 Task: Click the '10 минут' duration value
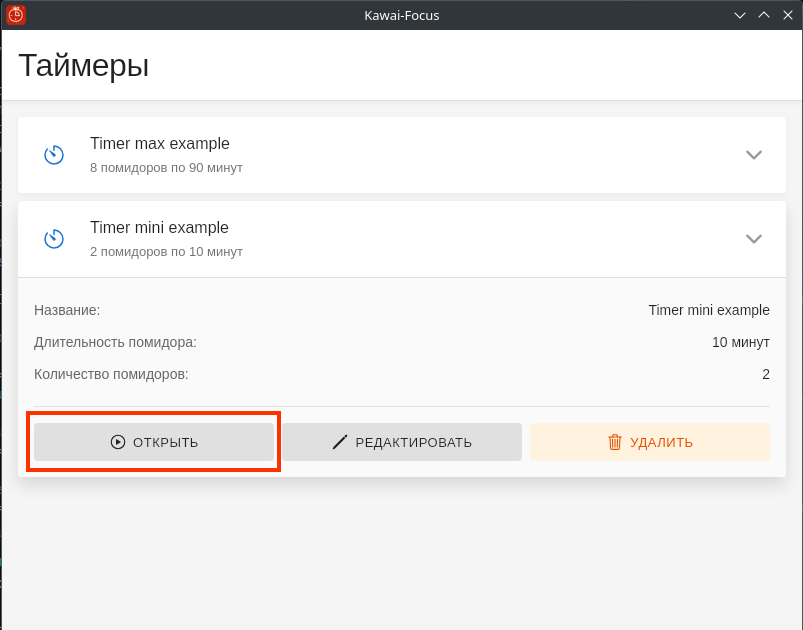[x=741, y=342]
